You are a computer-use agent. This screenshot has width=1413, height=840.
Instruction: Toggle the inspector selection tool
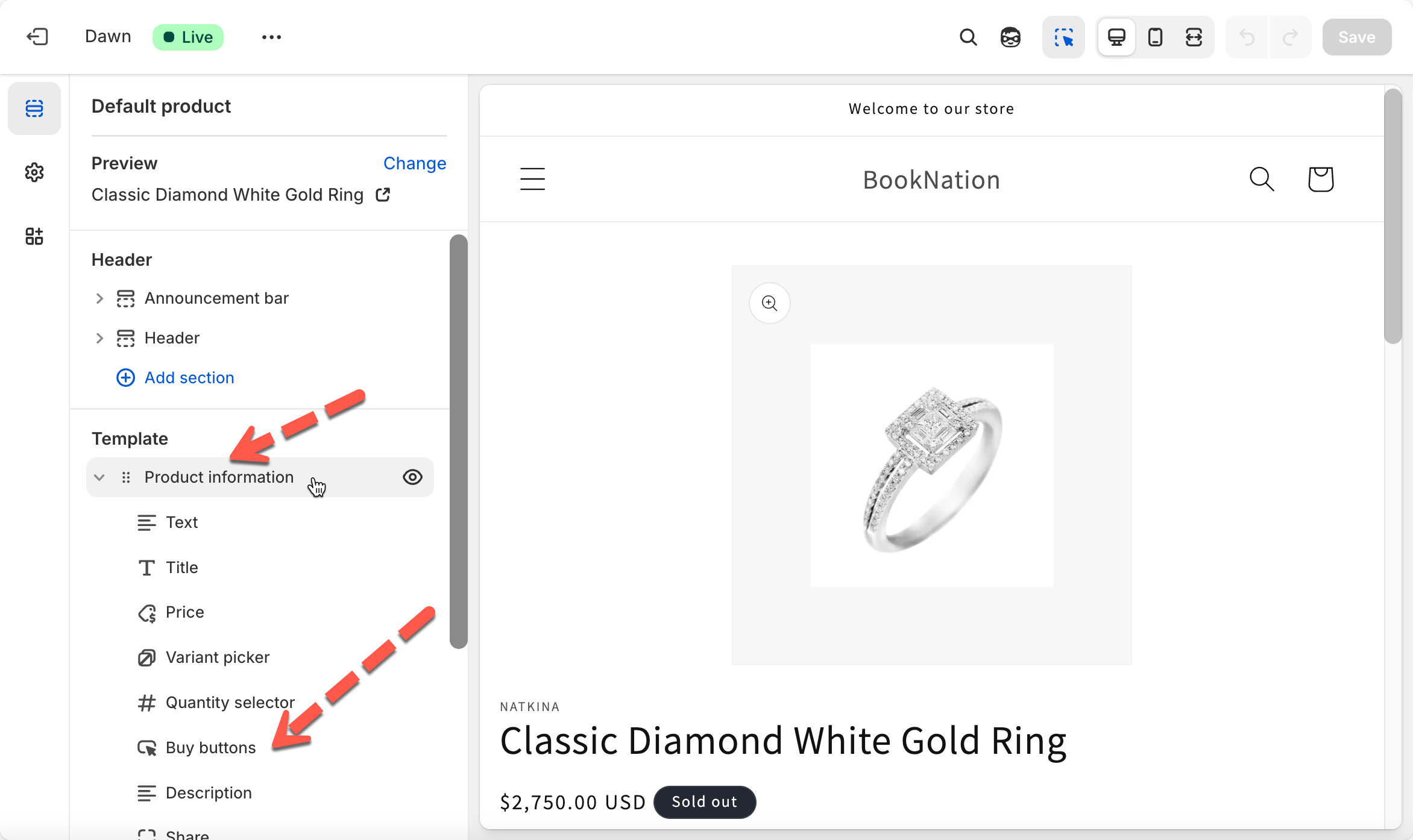coord(1064,37)
